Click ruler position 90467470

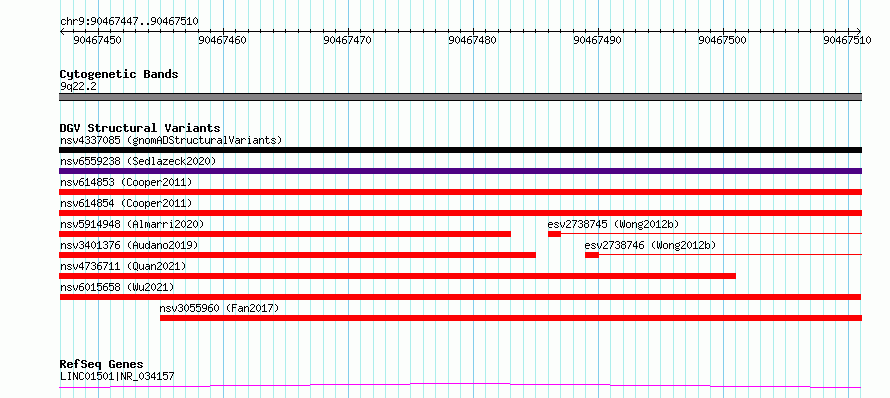(x=346, y=40)
